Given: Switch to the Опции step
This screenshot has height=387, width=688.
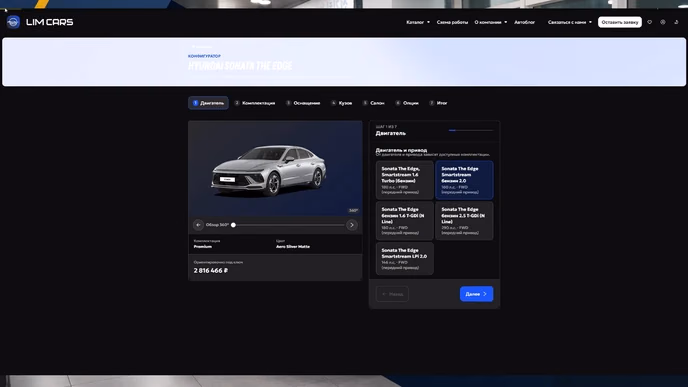Looking at the screenshot, I should pos(407,103).
